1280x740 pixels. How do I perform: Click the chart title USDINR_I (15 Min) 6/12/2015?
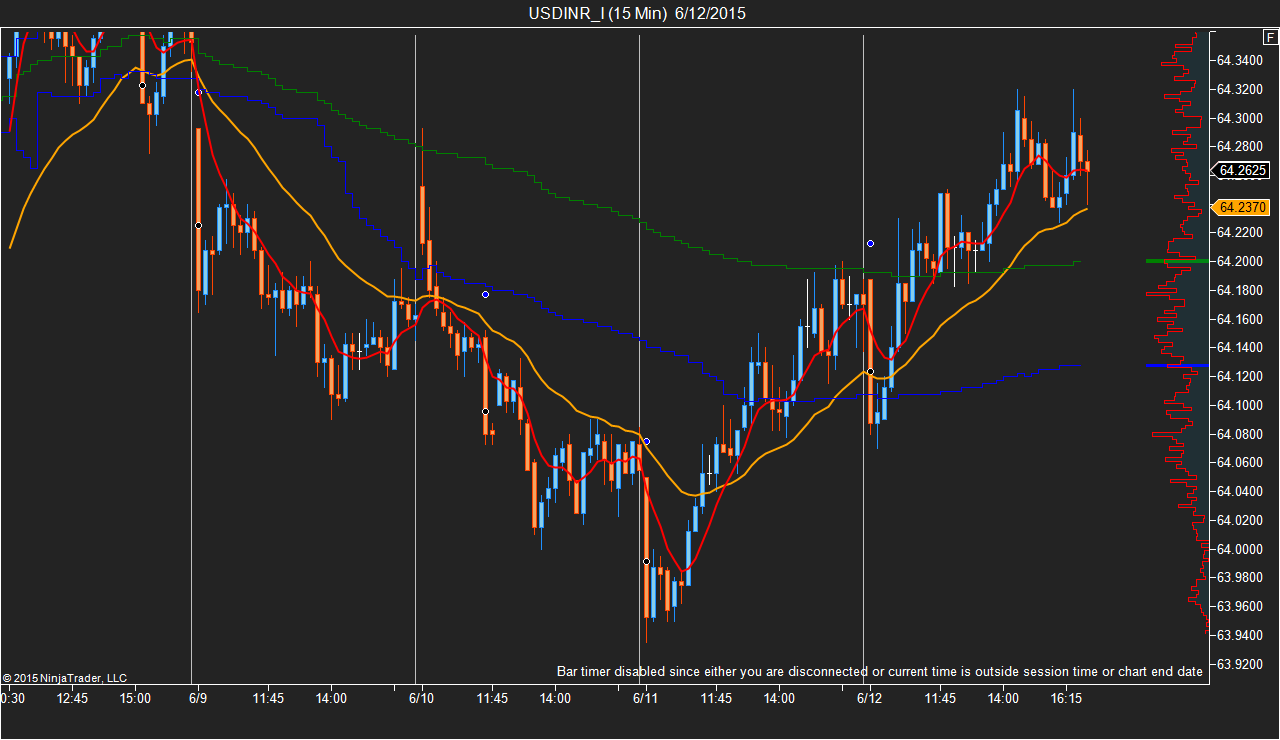(638, 13)
